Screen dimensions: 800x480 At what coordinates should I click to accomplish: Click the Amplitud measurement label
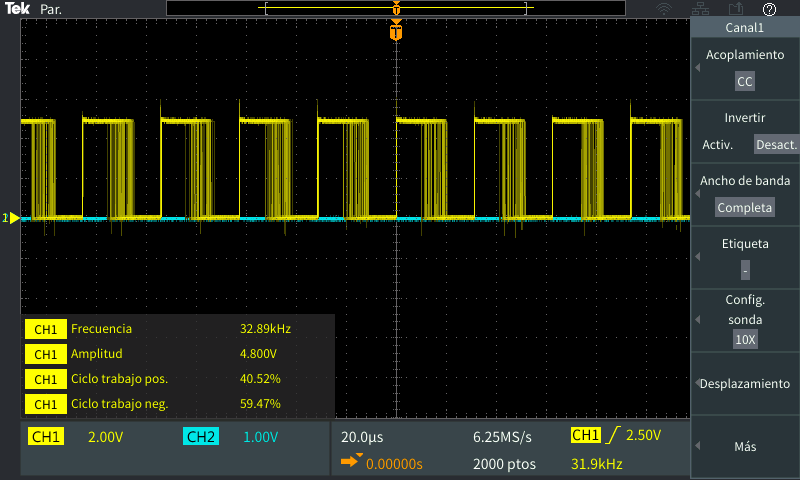tap(96, 354)
